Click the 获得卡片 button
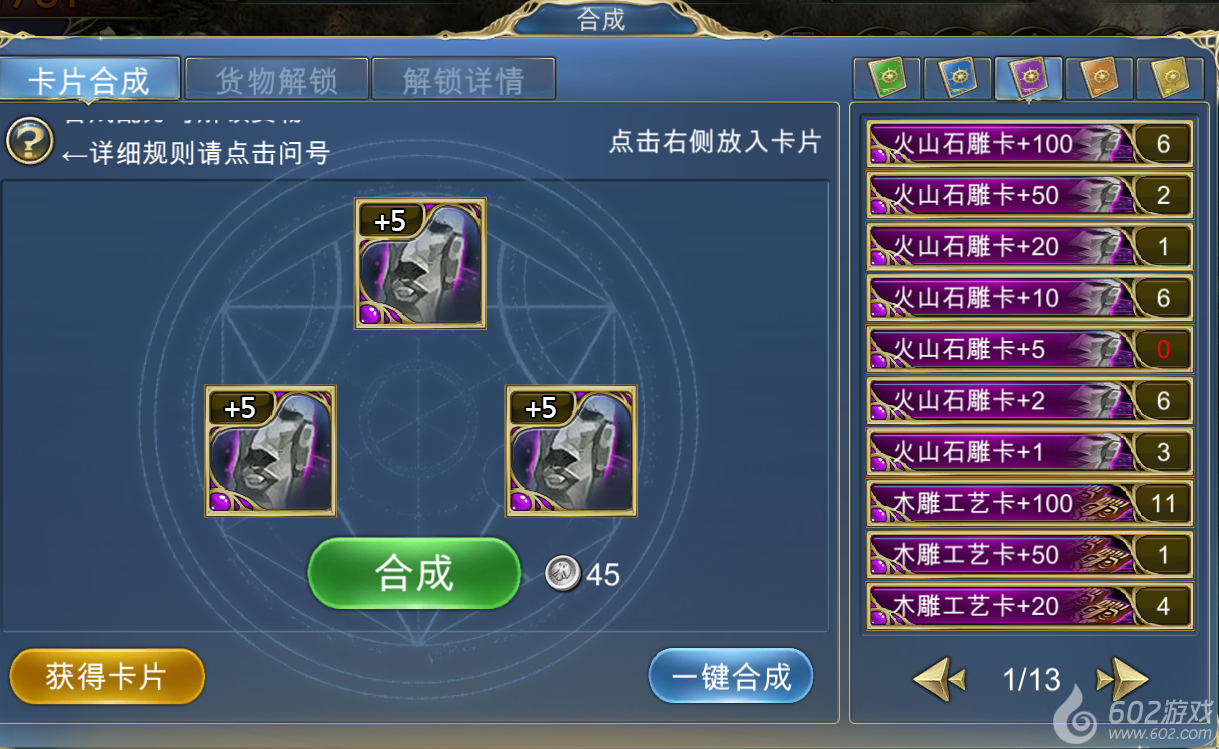Image resolution: width=1219 pixels, height=749 pixels. click(106, 677)
